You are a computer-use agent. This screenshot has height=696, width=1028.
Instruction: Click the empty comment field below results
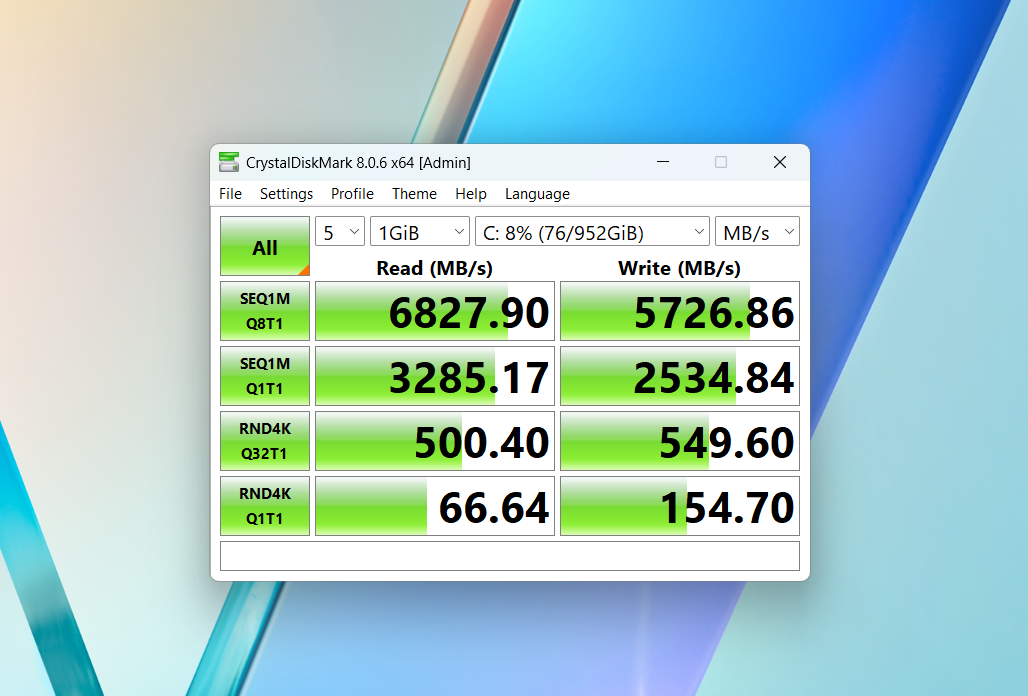tap(510, 556)
